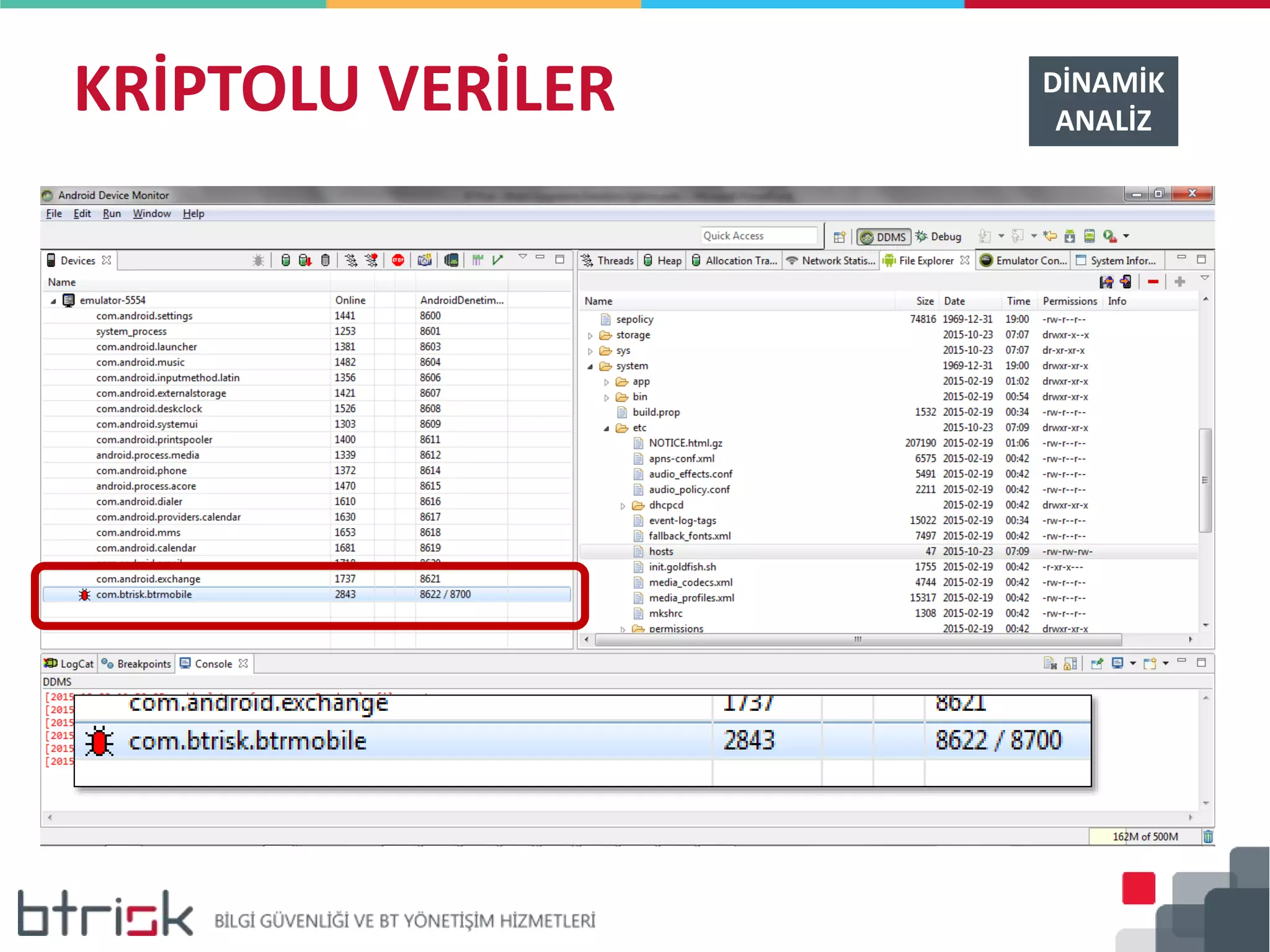Click Update Threads icon in Devices toolbar
The height and width of the screenshot is (952, 1270).
[x=351, y=260]
